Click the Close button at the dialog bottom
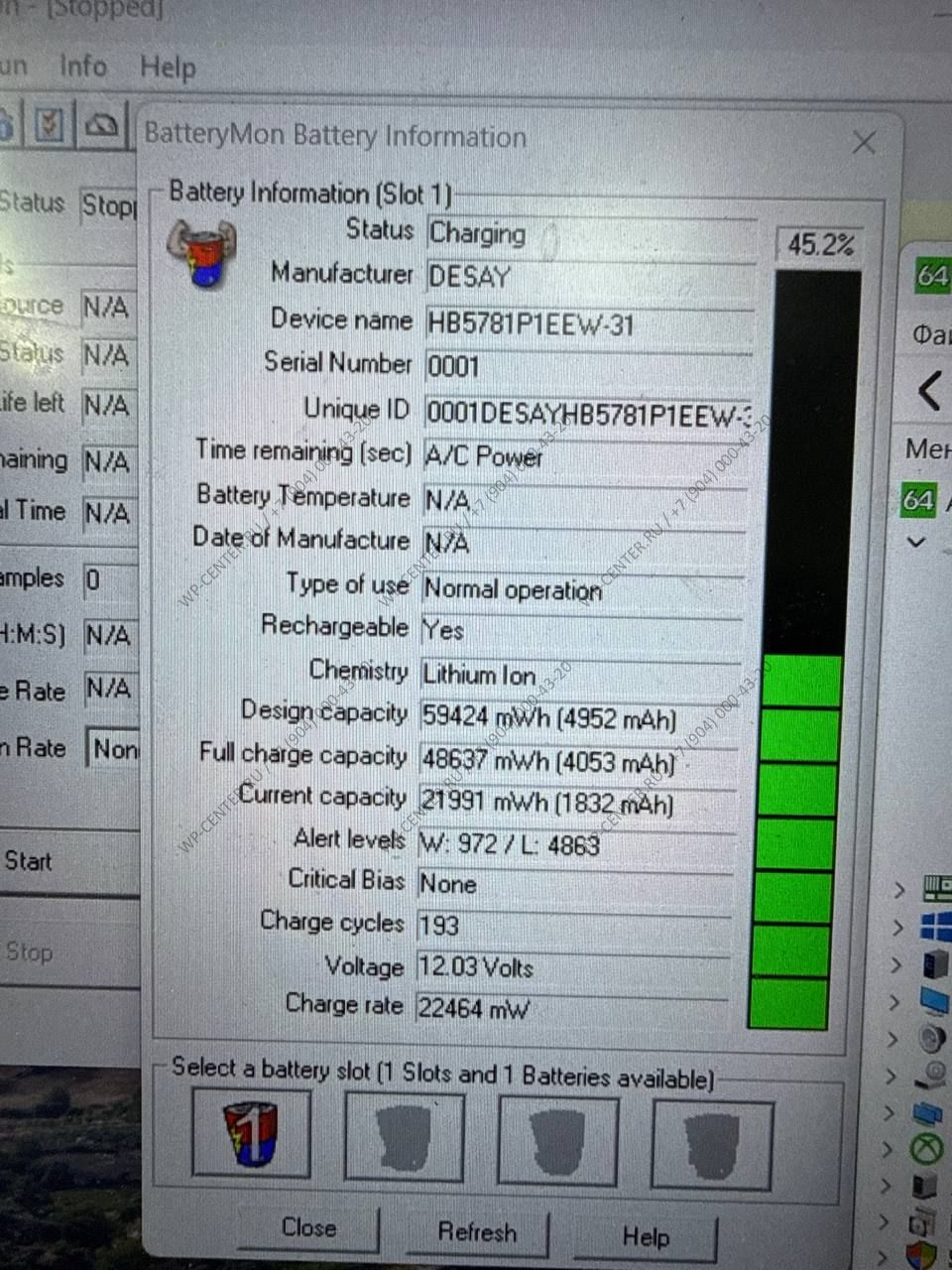This screenshot has width=952, height=1270. (308, 1228)
